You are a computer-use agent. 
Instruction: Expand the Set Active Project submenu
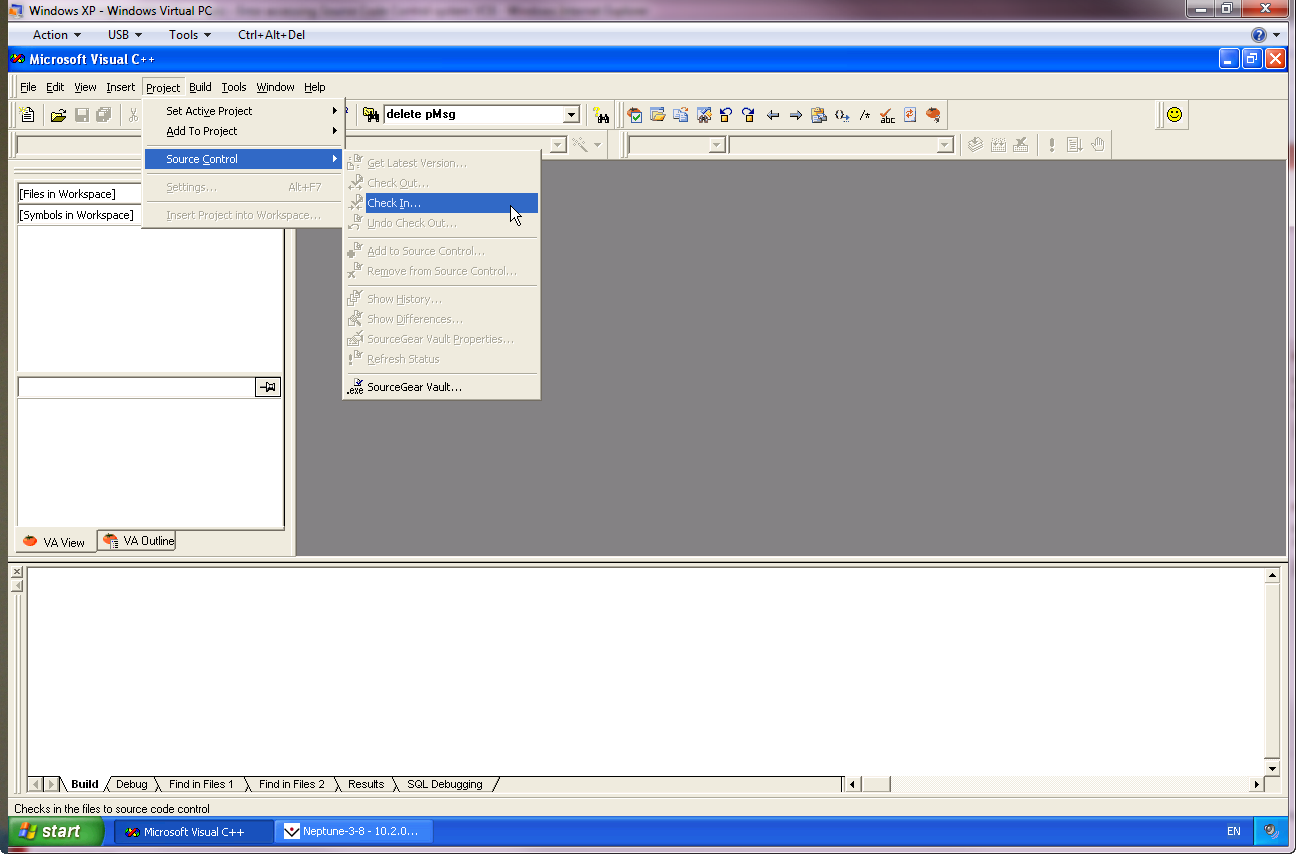click(243, 111)
